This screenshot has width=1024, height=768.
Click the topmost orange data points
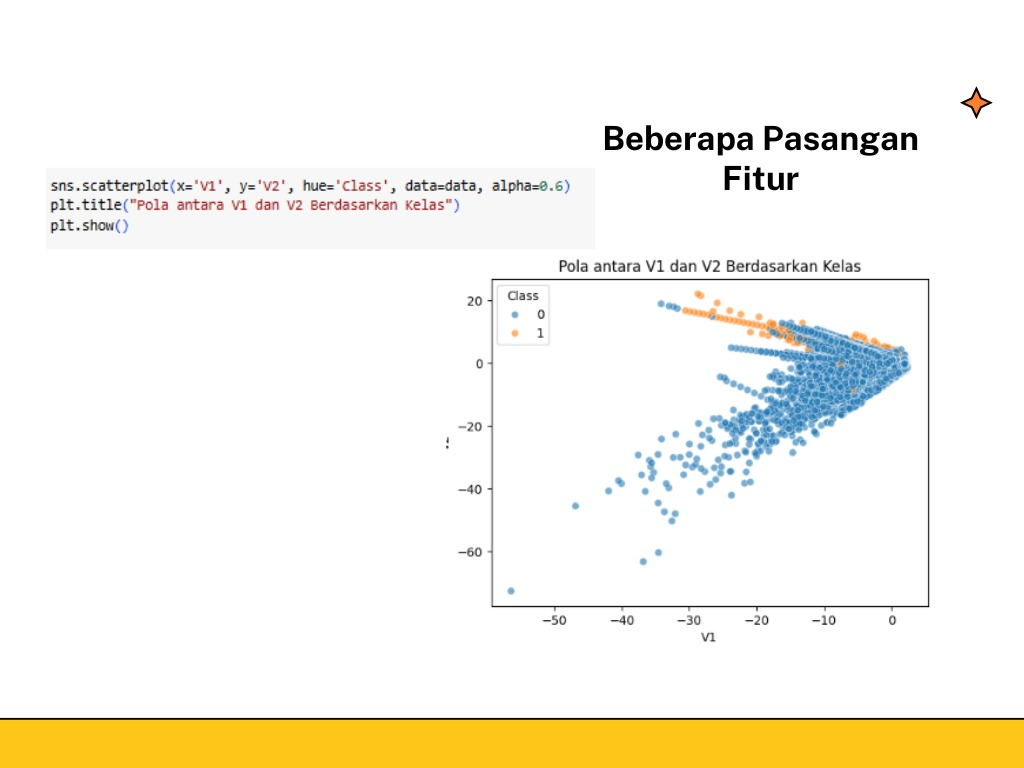[698, 294]
